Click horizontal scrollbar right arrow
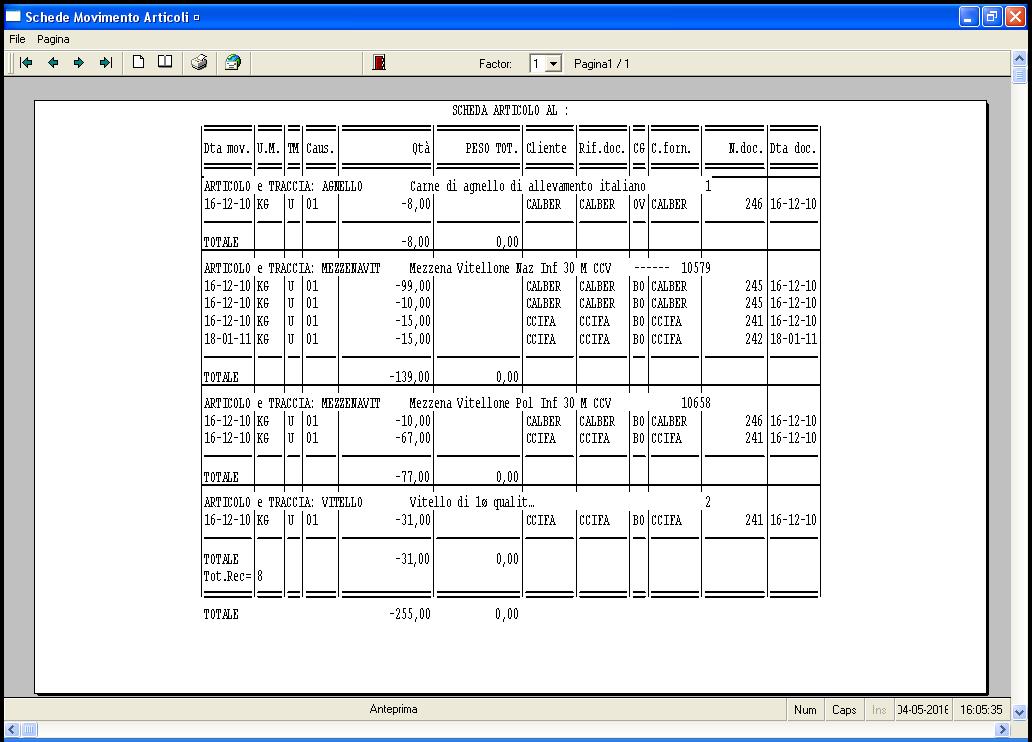 tap(1002, 729)
